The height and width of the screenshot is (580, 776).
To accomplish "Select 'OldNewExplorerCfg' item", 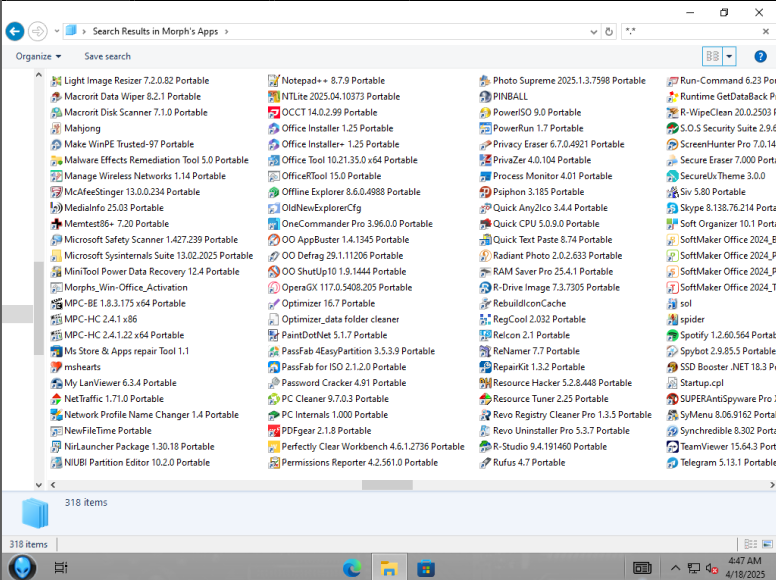I will [315, 208].
